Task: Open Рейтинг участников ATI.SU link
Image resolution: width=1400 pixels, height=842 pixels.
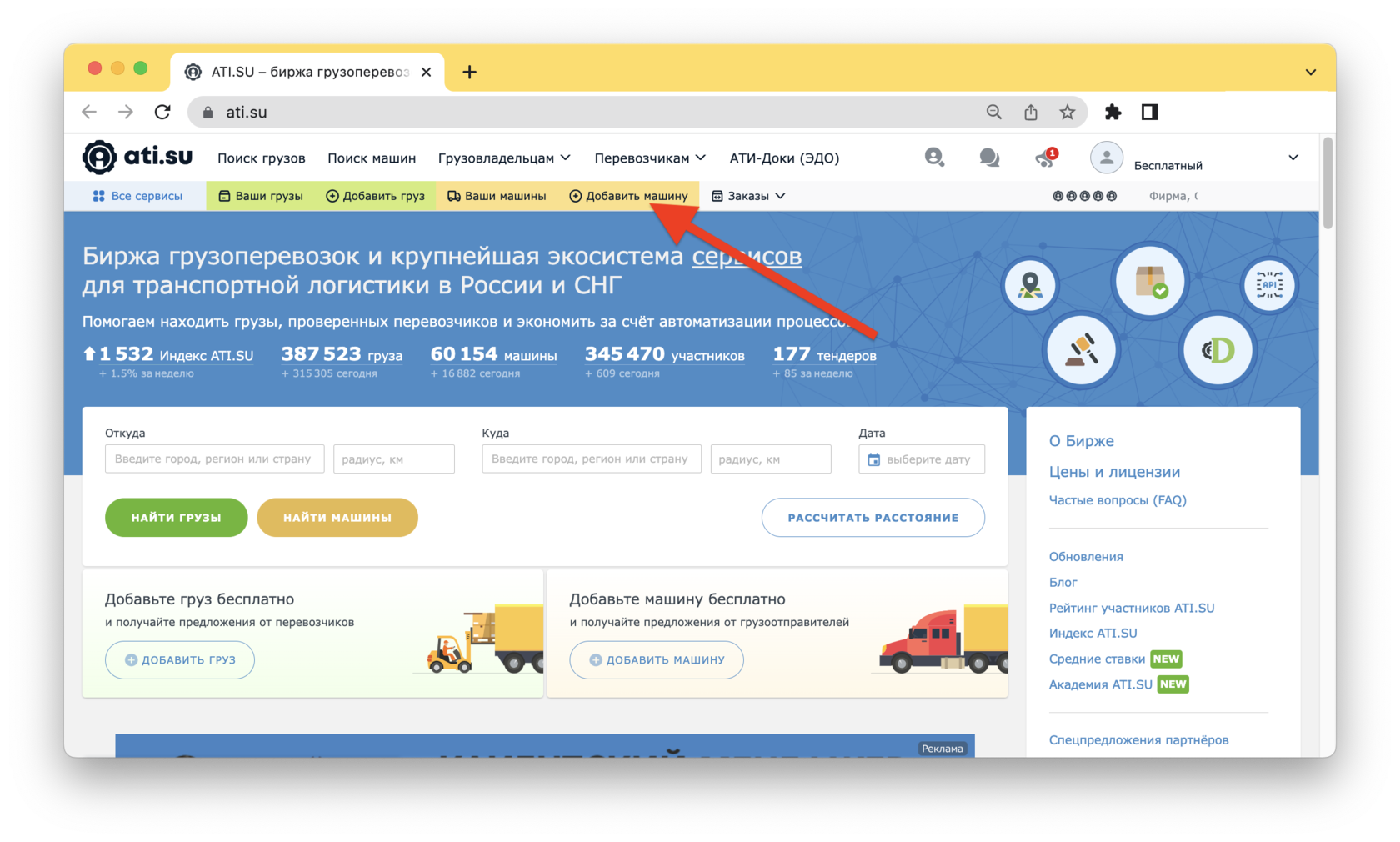Action: pyautogui.click(x=1132, y=608)
